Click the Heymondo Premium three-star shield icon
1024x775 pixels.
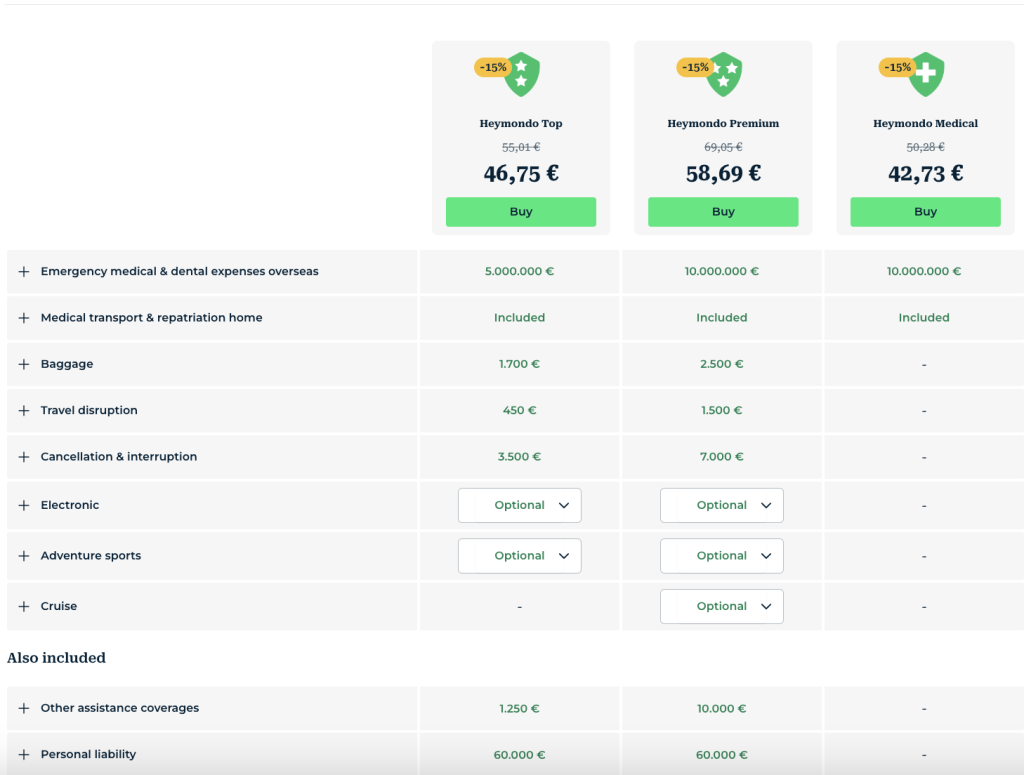pyautogui.click(x=724, y=74)
